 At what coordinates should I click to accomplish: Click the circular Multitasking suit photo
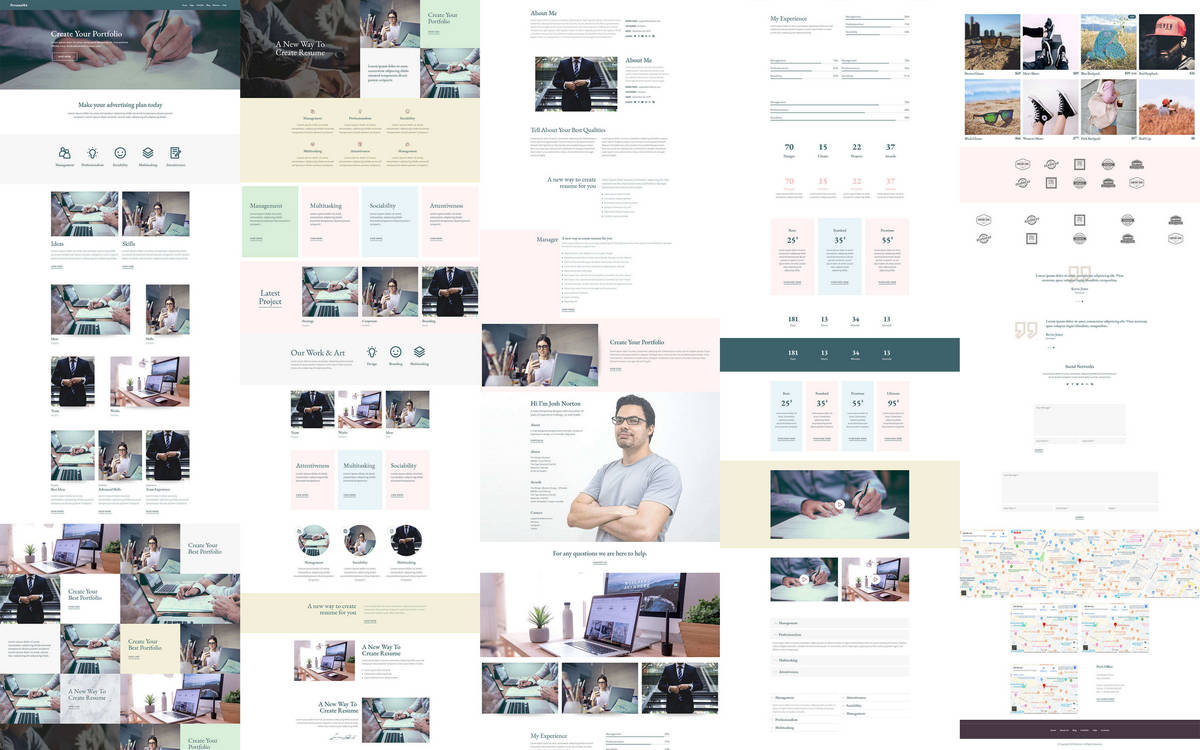coord(407,541)
